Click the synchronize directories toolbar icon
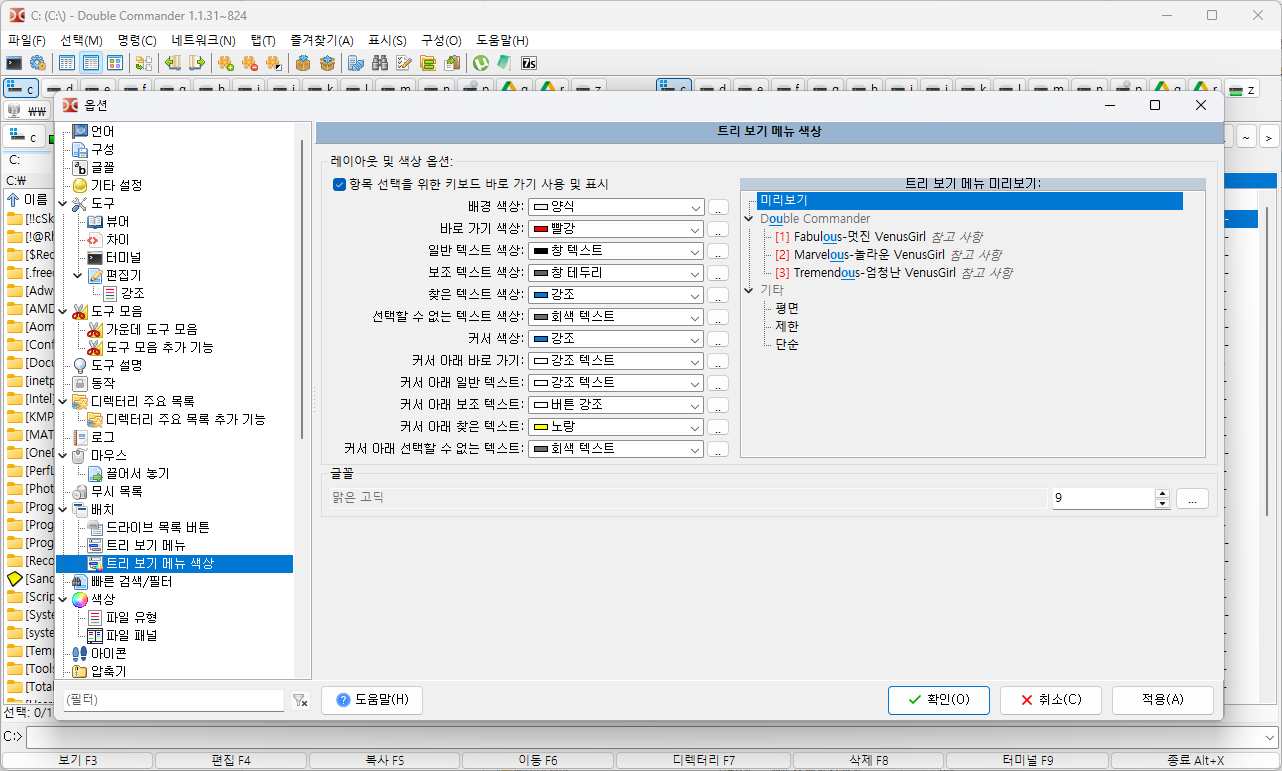 [428, 63]
